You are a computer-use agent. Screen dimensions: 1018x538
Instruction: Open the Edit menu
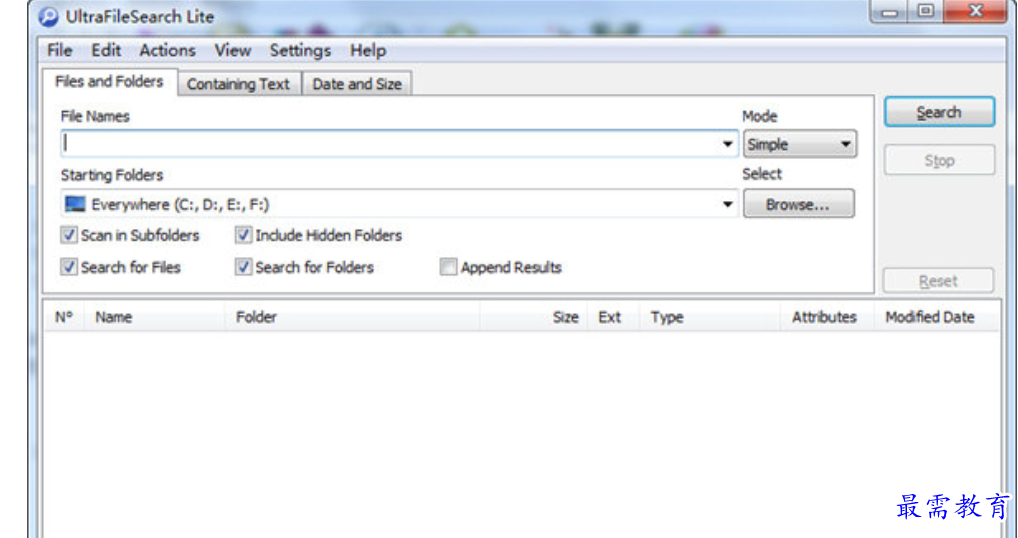[x=106, y=51]
